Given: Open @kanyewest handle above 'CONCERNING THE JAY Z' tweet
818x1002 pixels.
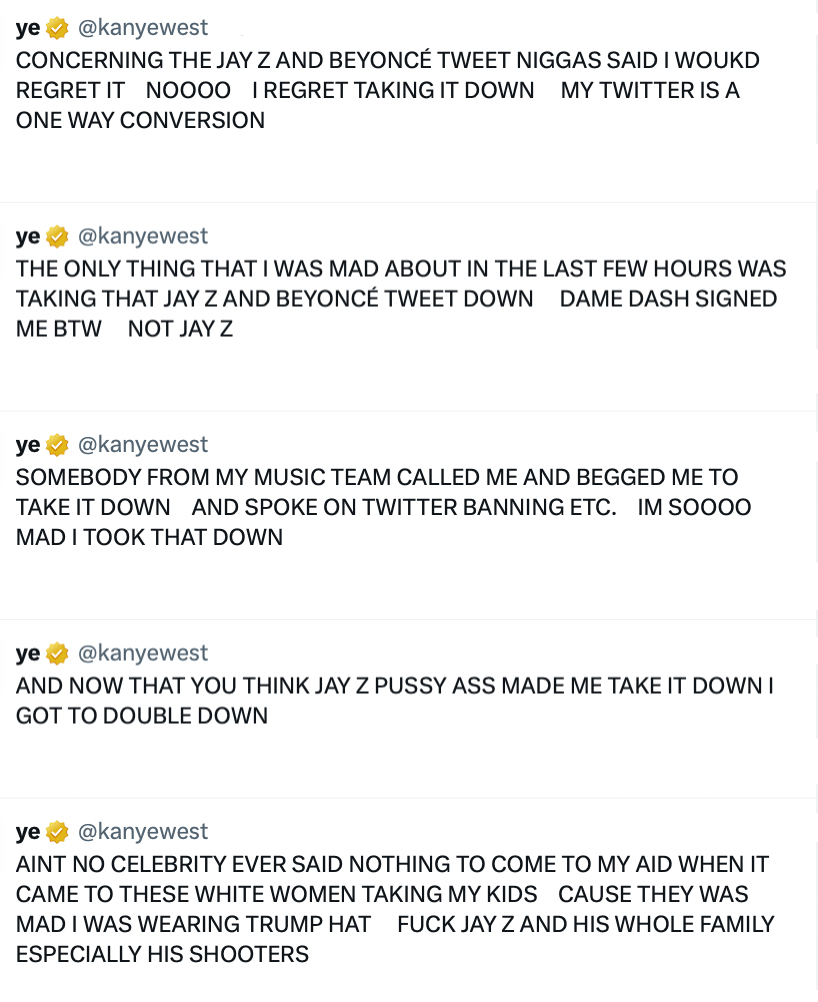Looking at the screenshot, I should pos(143,28).
